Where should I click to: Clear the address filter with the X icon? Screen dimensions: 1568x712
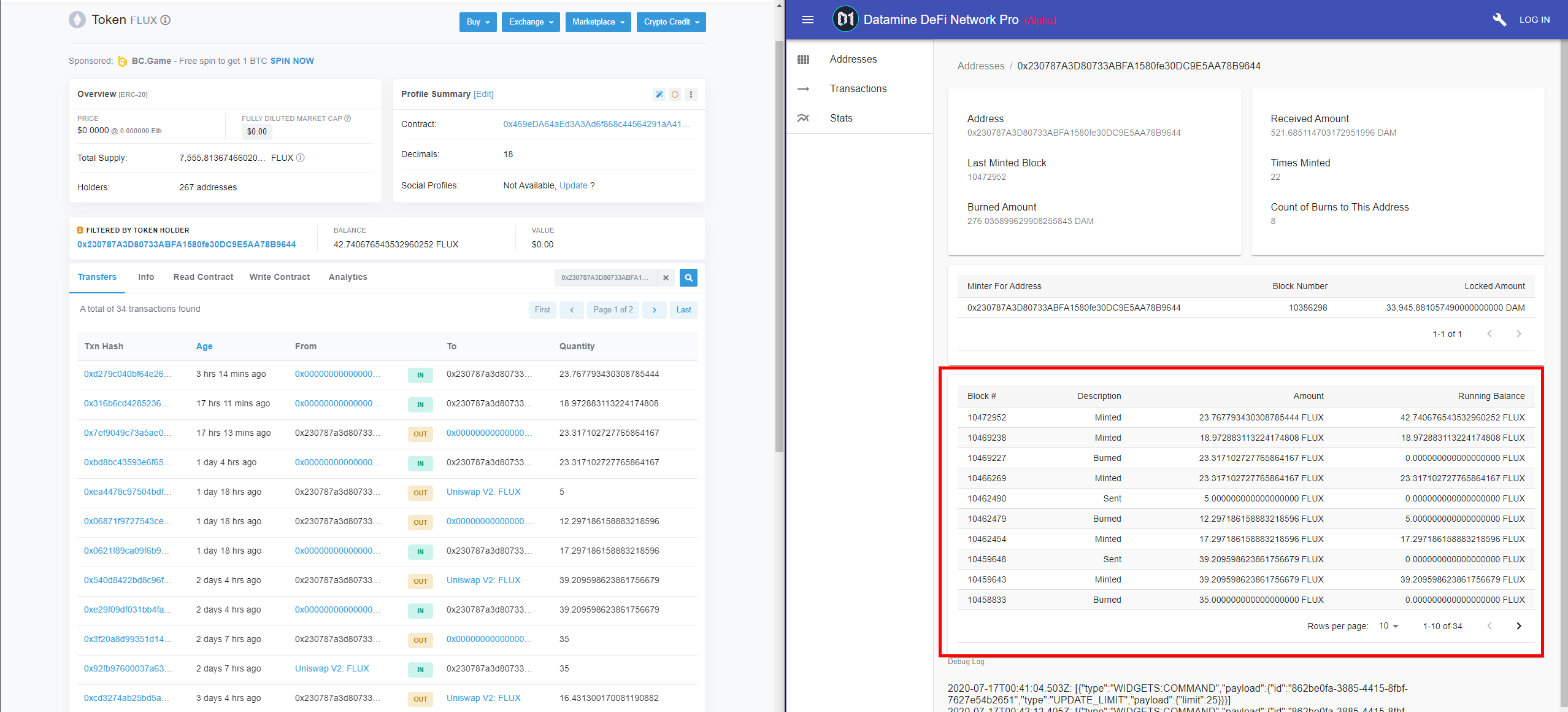click(666, 277)
